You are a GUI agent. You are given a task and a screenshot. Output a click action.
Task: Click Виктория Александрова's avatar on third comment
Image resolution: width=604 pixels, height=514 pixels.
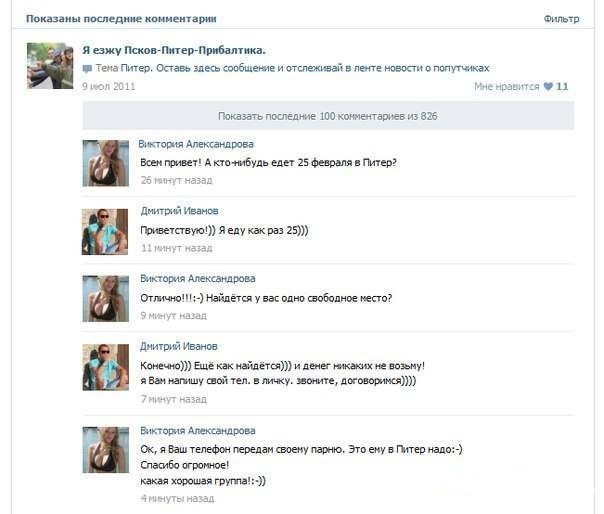(x=106, y=299)
